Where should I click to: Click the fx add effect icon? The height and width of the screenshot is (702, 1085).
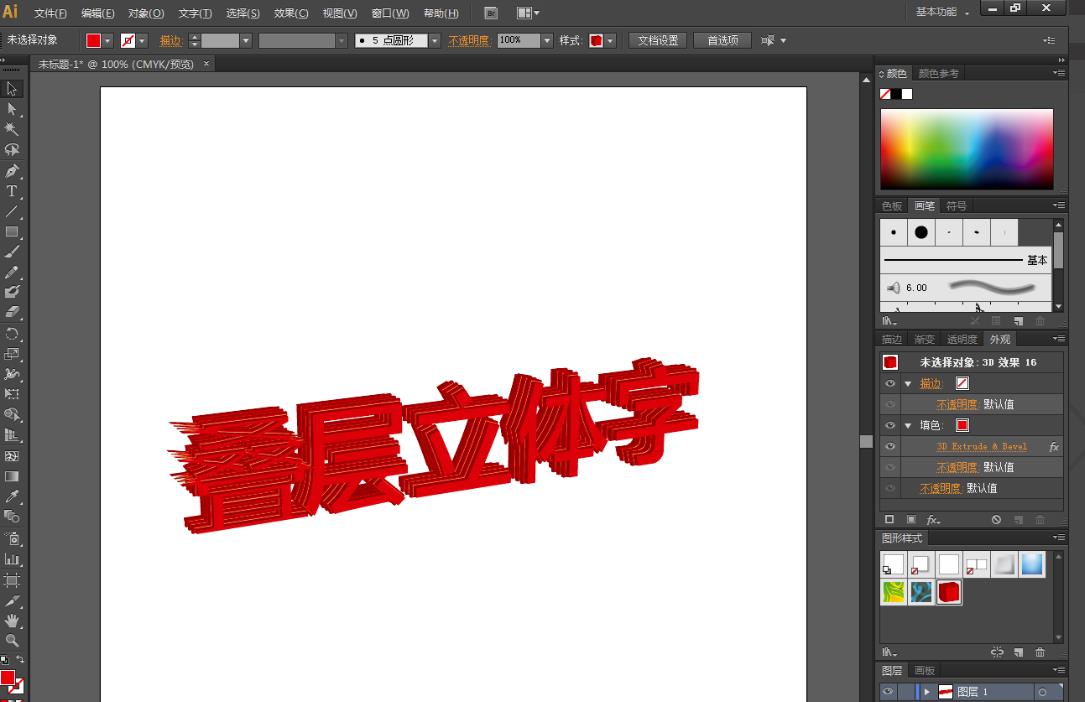pos(933,519)
